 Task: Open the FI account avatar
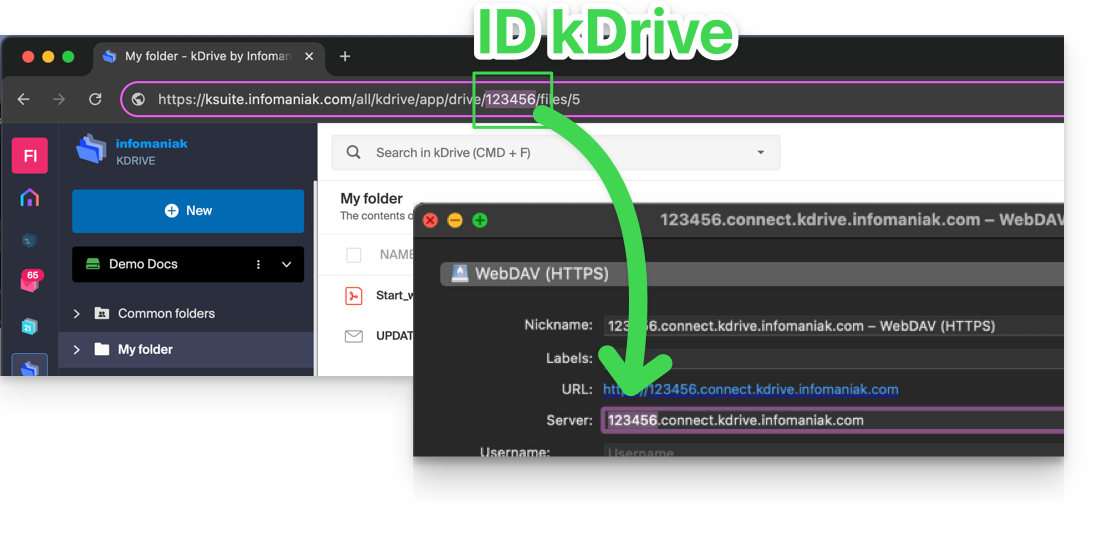pyautogui.click(x=30, y=156)
